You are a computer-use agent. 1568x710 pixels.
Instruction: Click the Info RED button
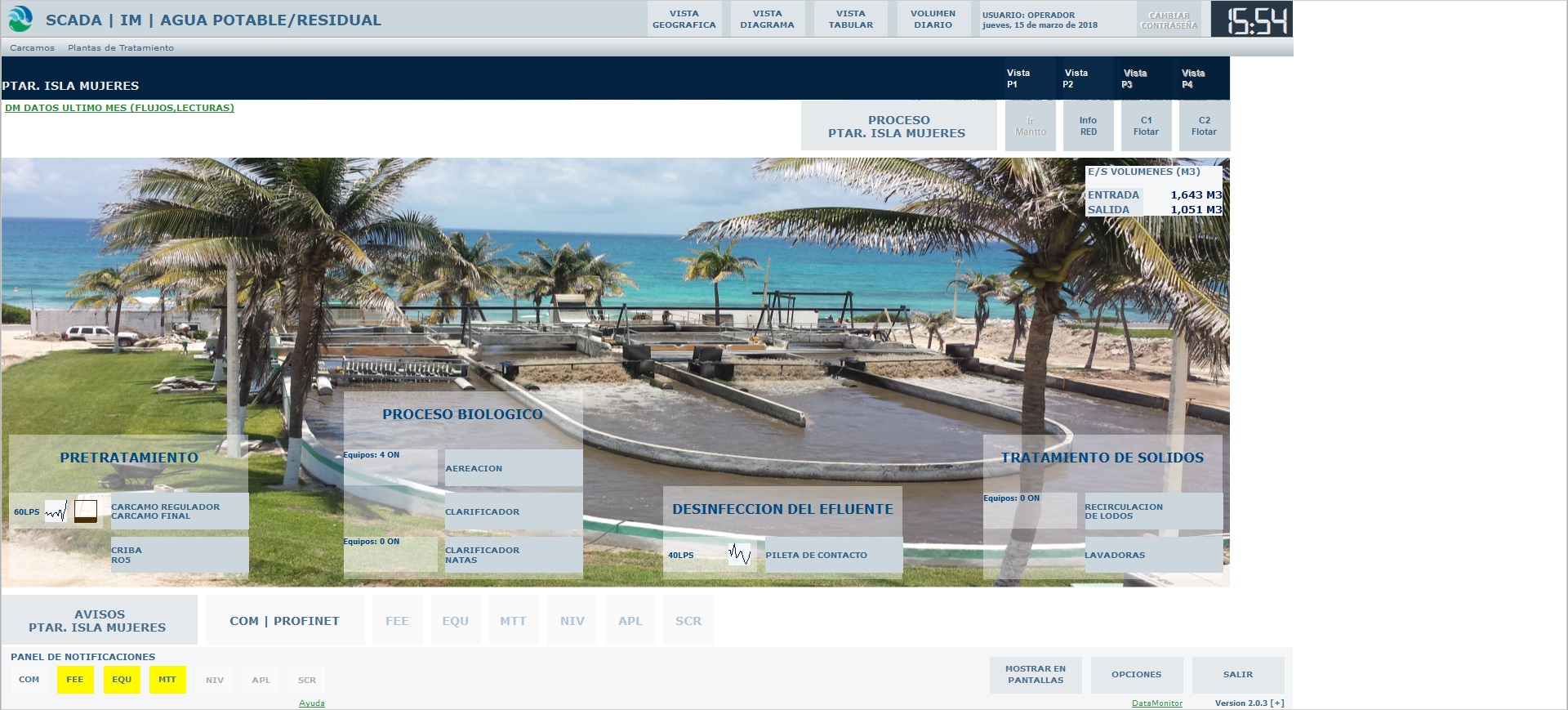tap(1088, 126)
